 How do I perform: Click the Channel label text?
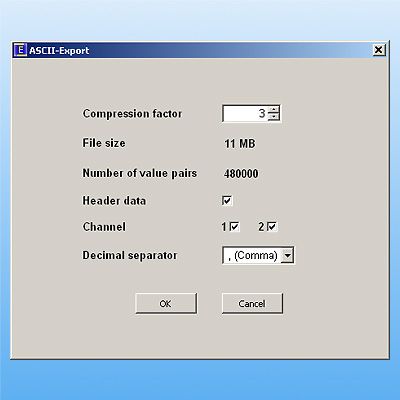click(x=104, y=227)
